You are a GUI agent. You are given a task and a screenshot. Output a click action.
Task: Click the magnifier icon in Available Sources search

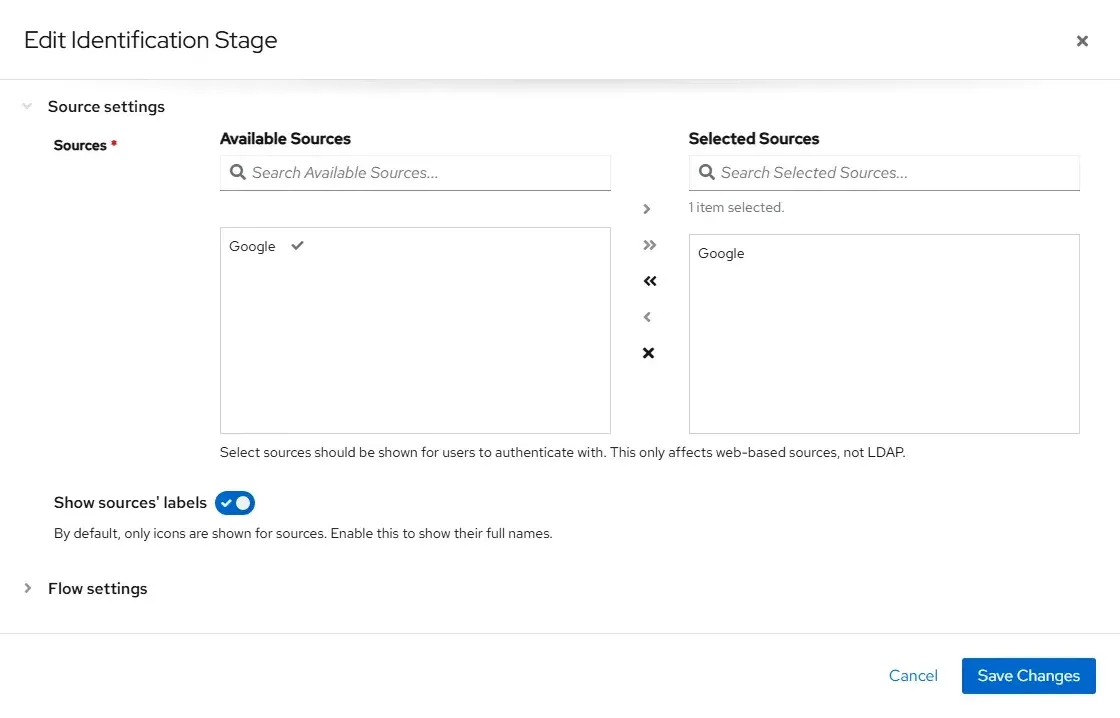238,172
